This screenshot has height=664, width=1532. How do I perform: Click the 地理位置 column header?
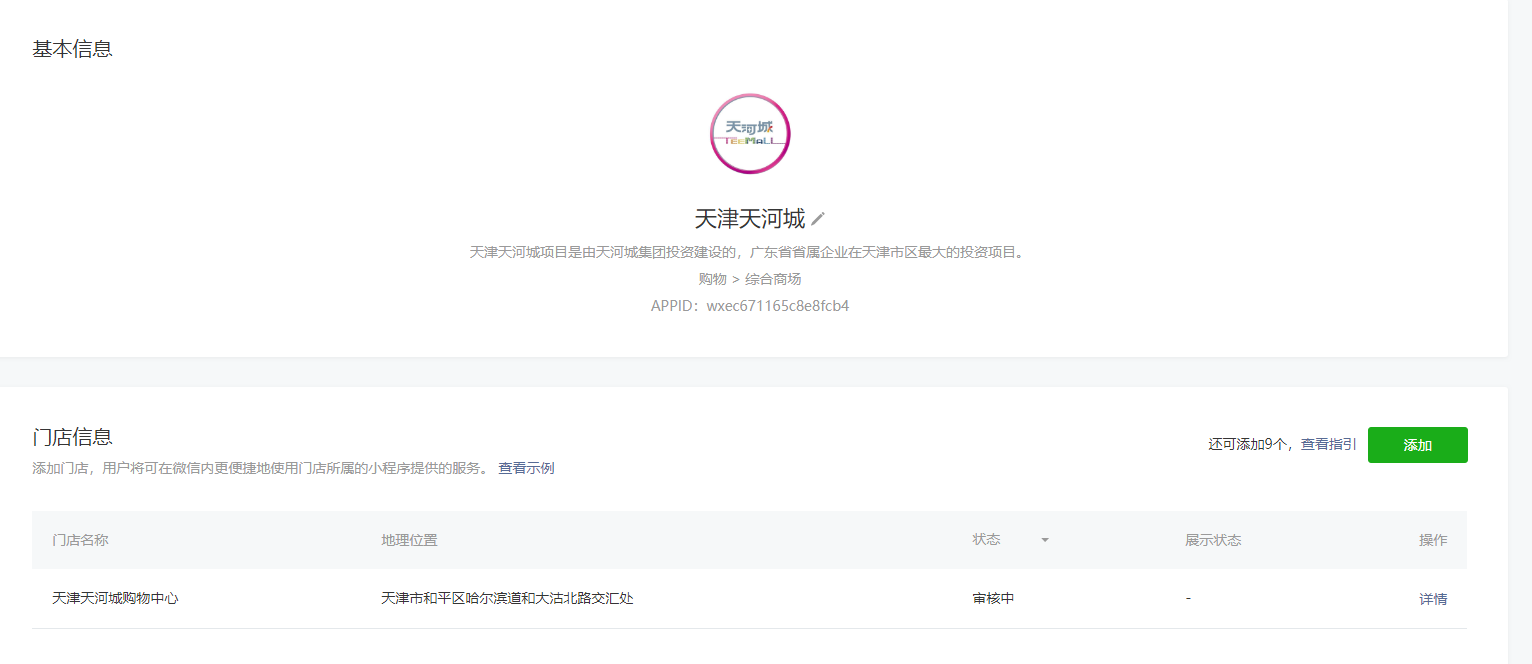point(409,540)
